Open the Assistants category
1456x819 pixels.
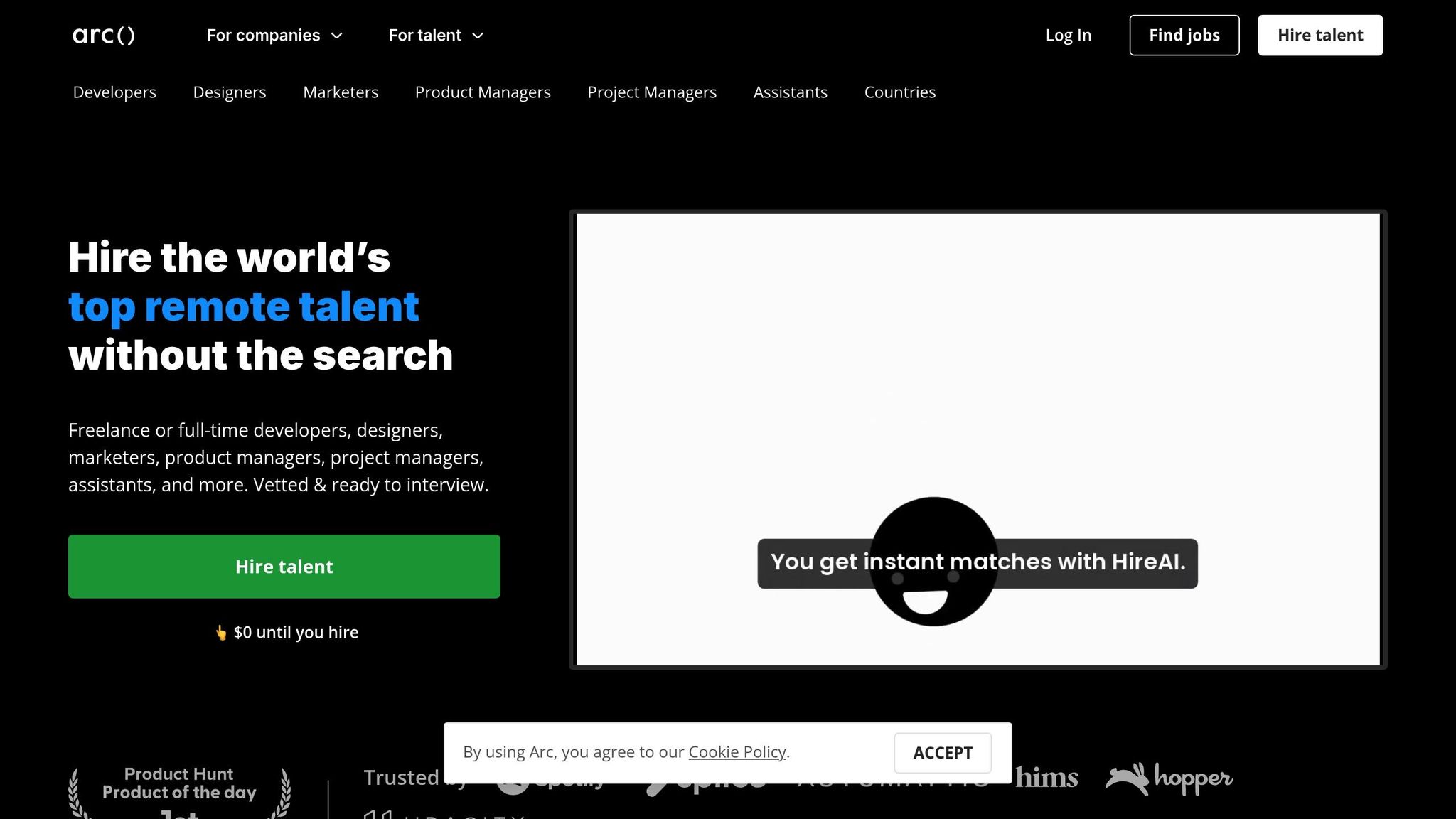click(x=790, y=92)
